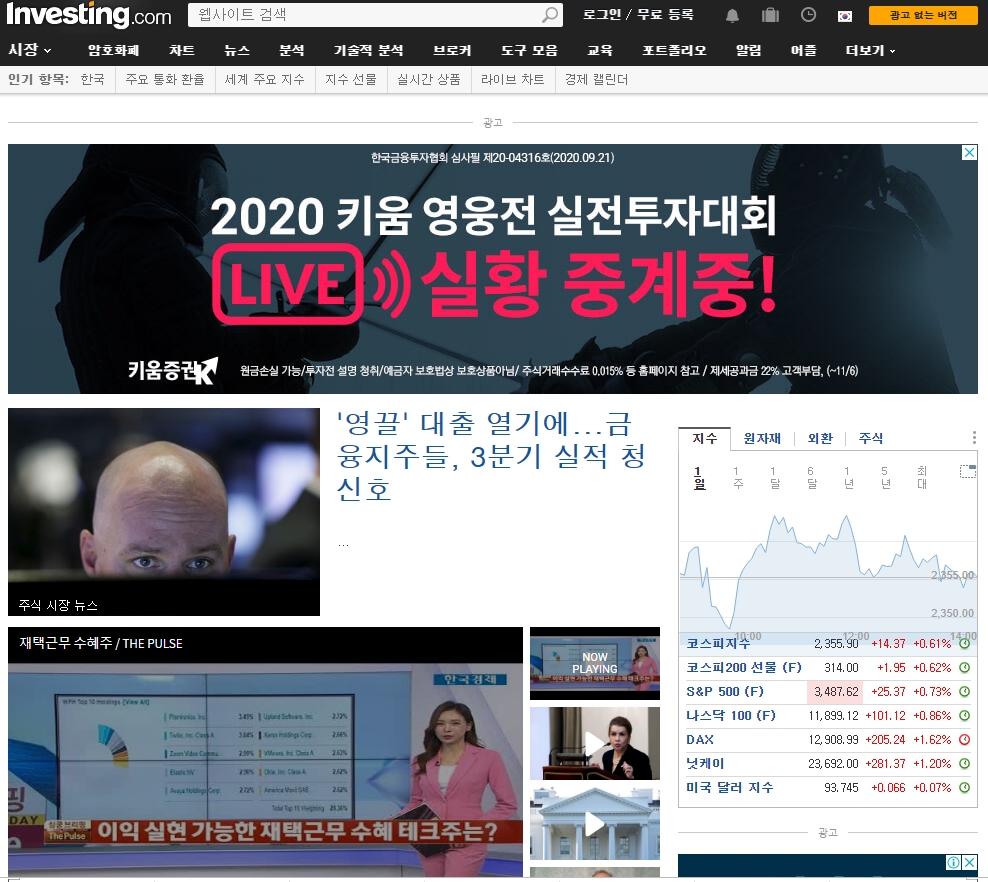Click the clock icon in header
Image resolution: width=988 pixels, height=882 pixels.
click(x=808, y=14)
